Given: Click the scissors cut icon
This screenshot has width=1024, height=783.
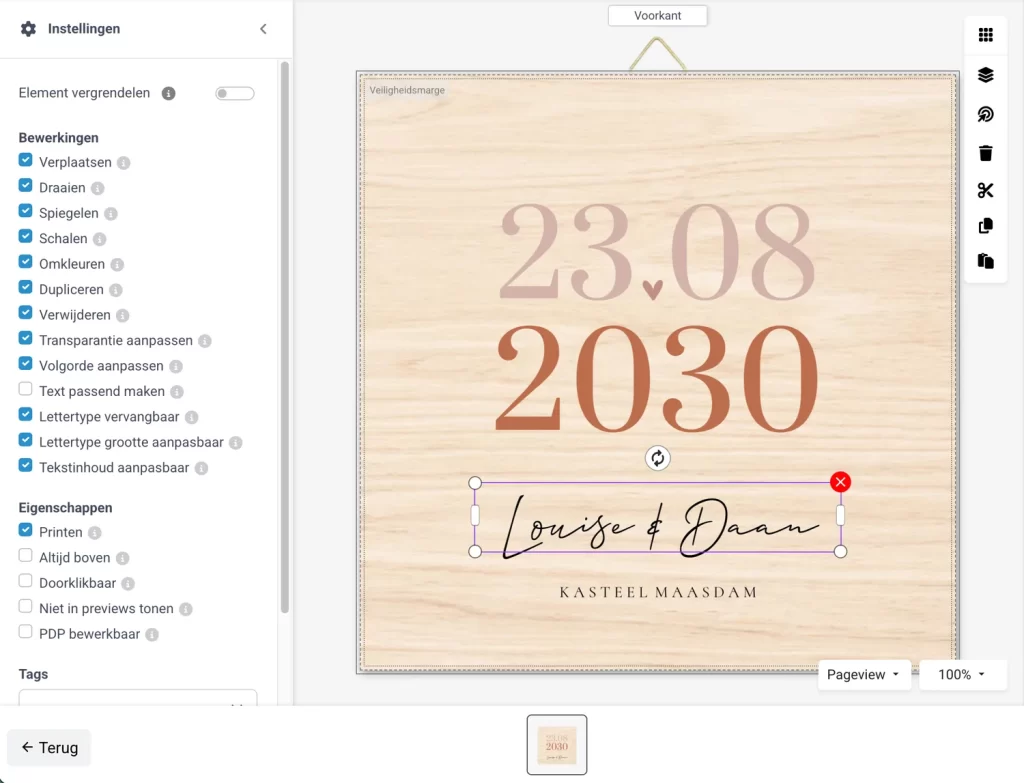Looking at the screenshot, I should pos(985,191).
